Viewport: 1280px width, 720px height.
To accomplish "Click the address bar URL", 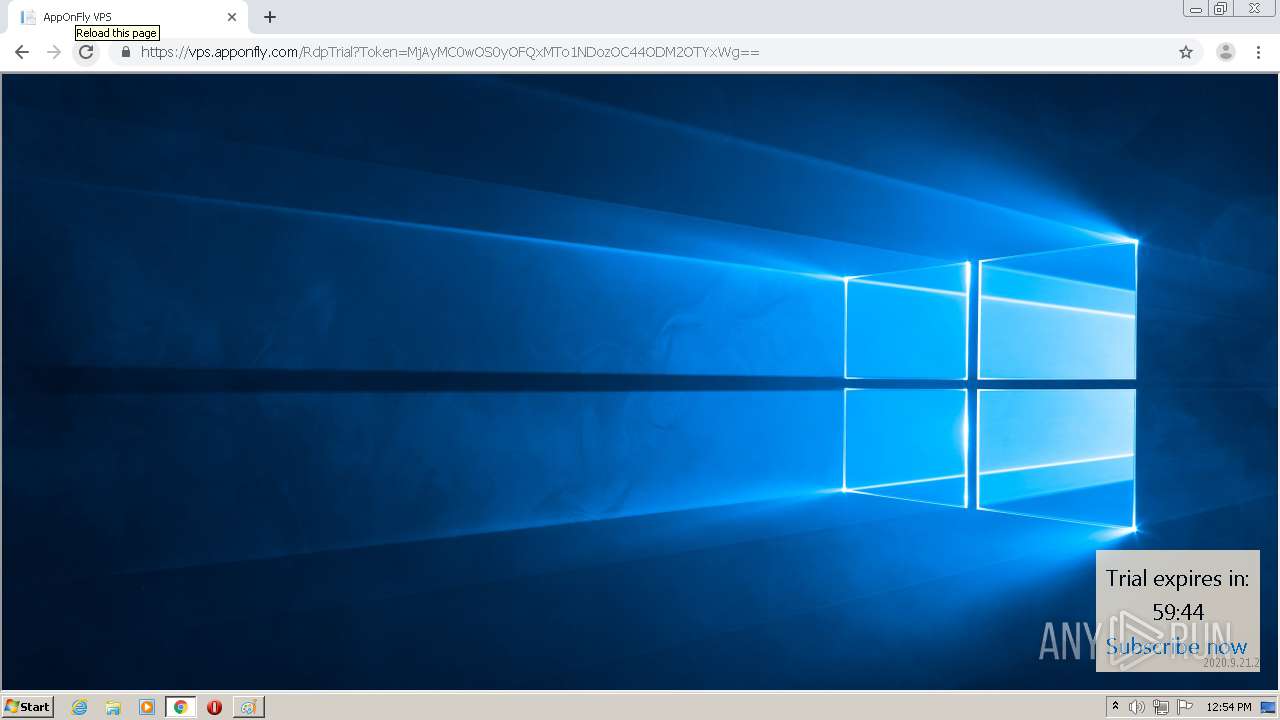I will point(450,52).
